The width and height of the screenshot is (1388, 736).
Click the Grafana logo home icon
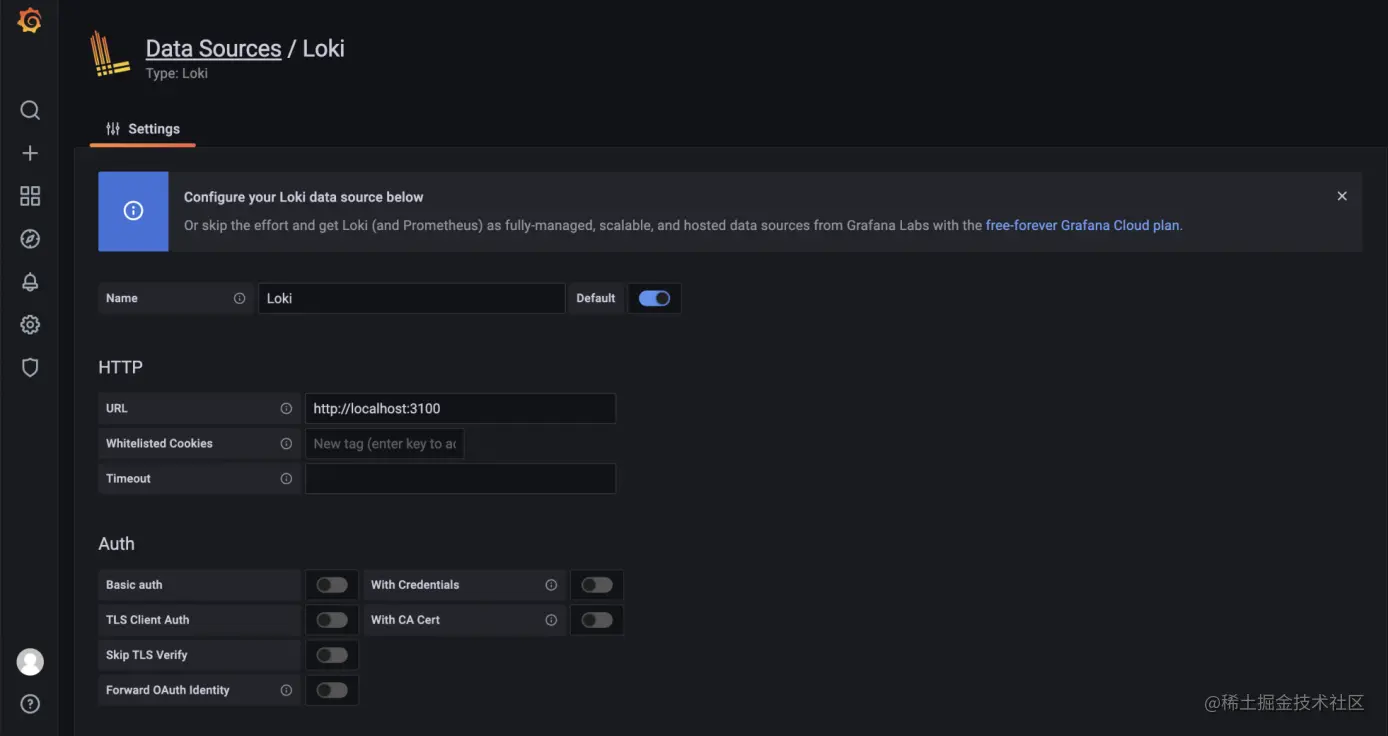(30, 20)
